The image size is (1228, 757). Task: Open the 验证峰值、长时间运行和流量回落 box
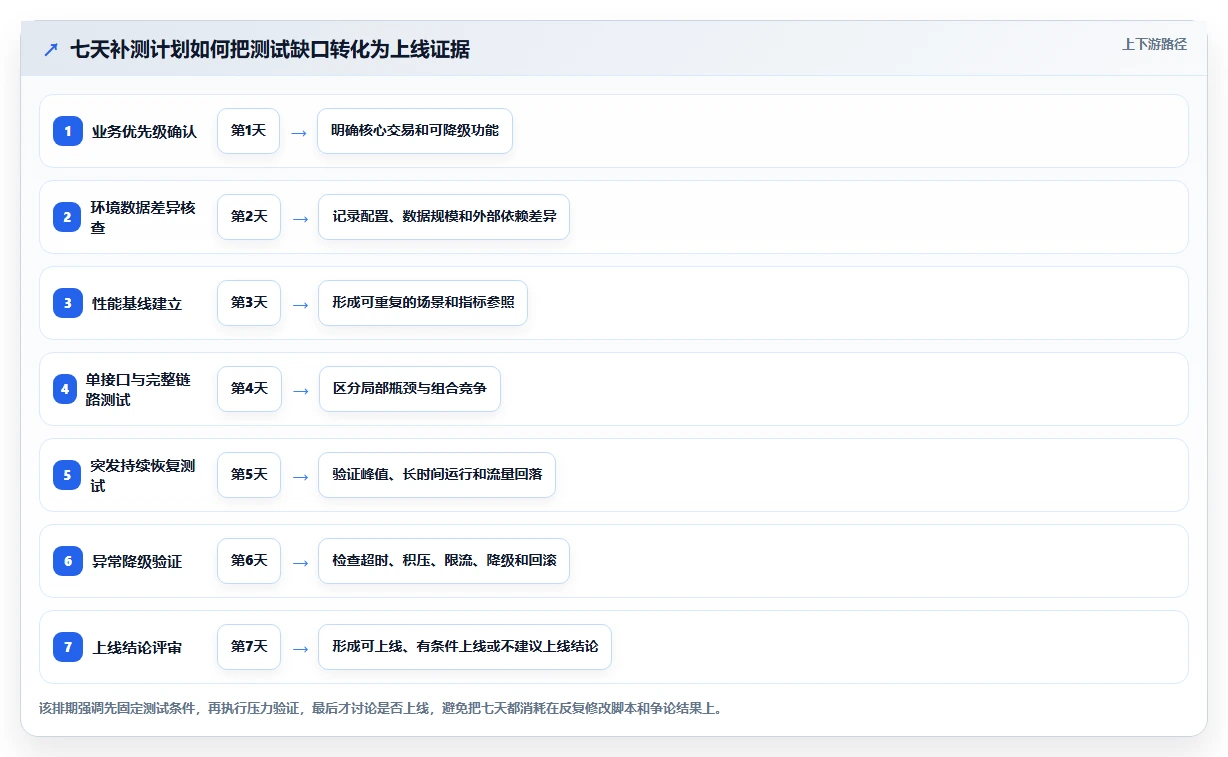tap(437, 475)
